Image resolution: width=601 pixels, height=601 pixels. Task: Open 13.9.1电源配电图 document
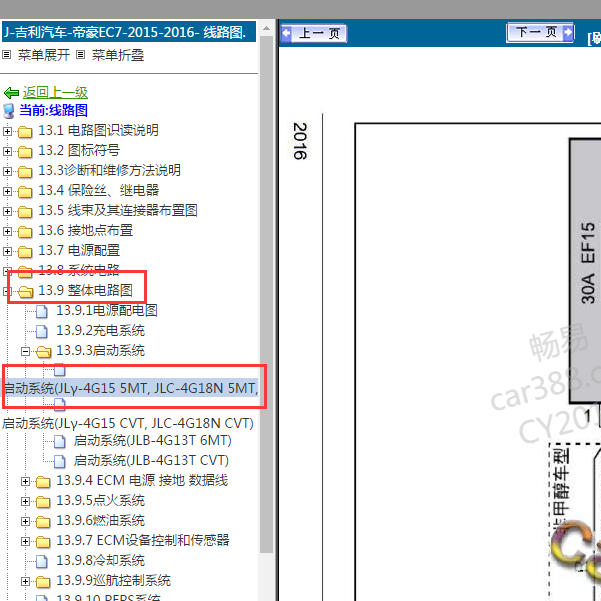(x=107, y=310)
